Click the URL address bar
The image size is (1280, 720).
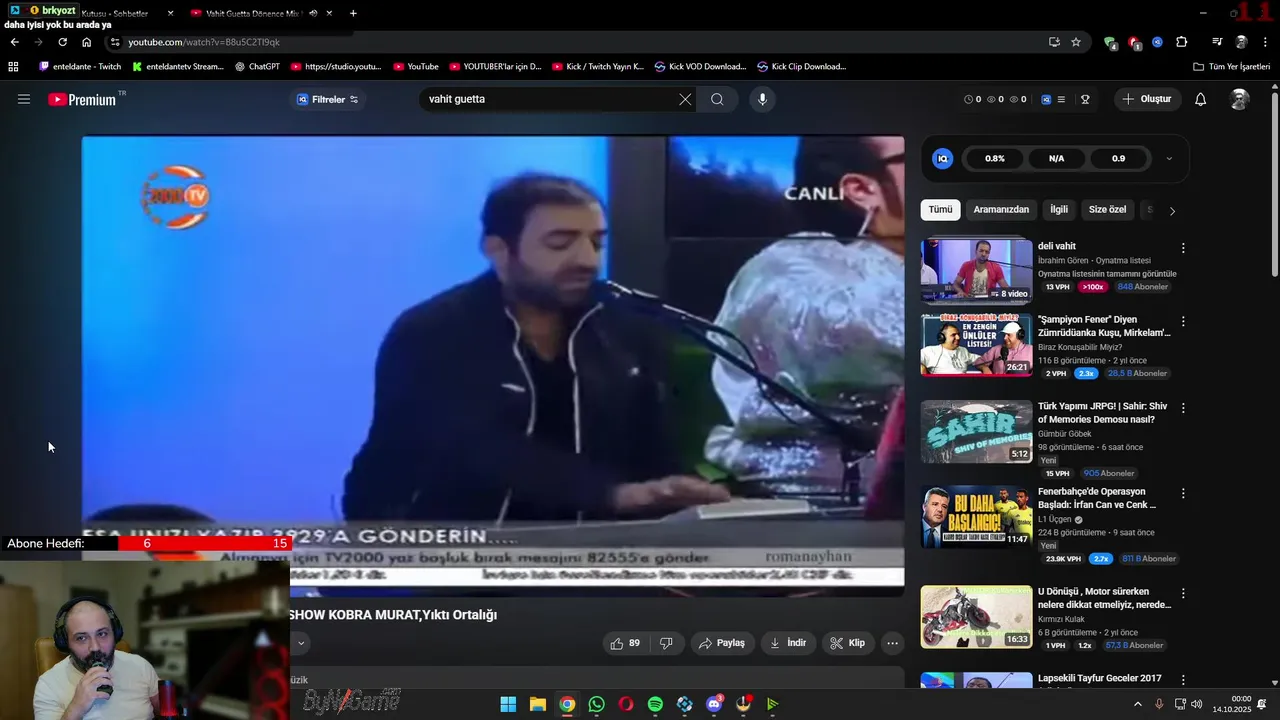580,42
